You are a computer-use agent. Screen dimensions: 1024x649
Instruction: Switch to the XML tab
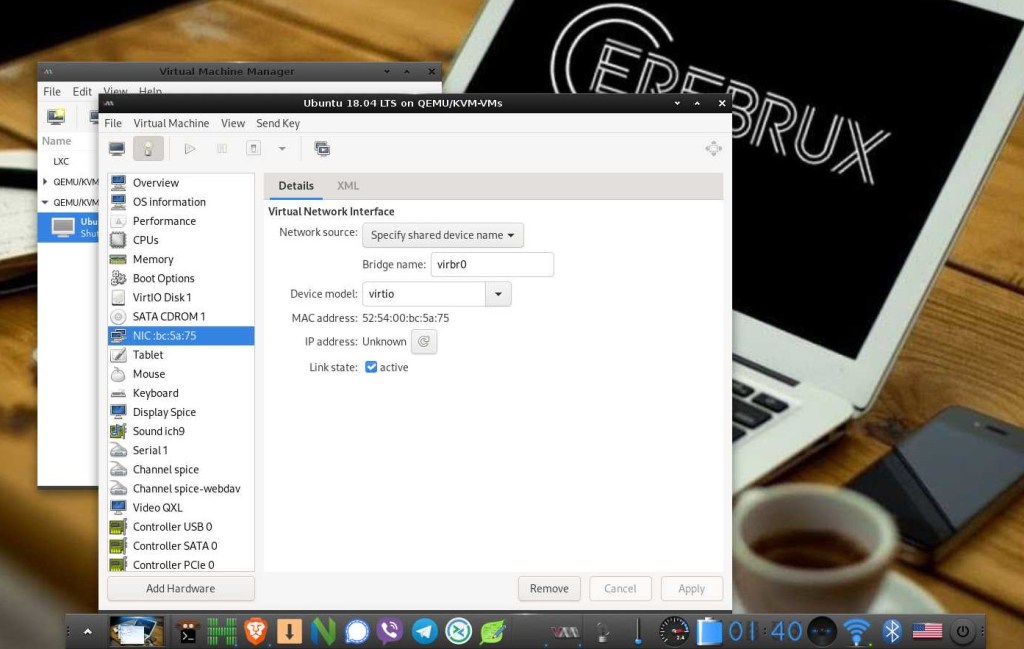coord(348,186)
